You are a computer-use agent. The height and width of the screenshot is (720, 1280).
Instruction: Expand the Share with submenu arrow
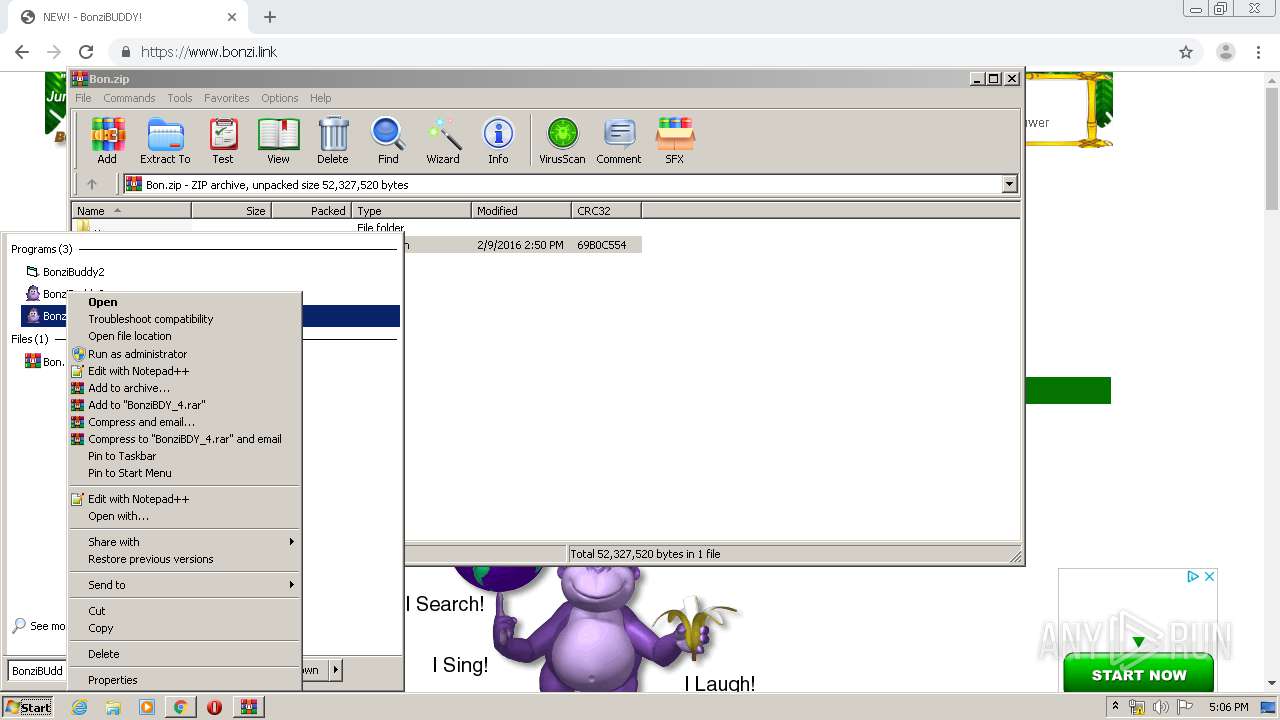click(x=292, y=542)
